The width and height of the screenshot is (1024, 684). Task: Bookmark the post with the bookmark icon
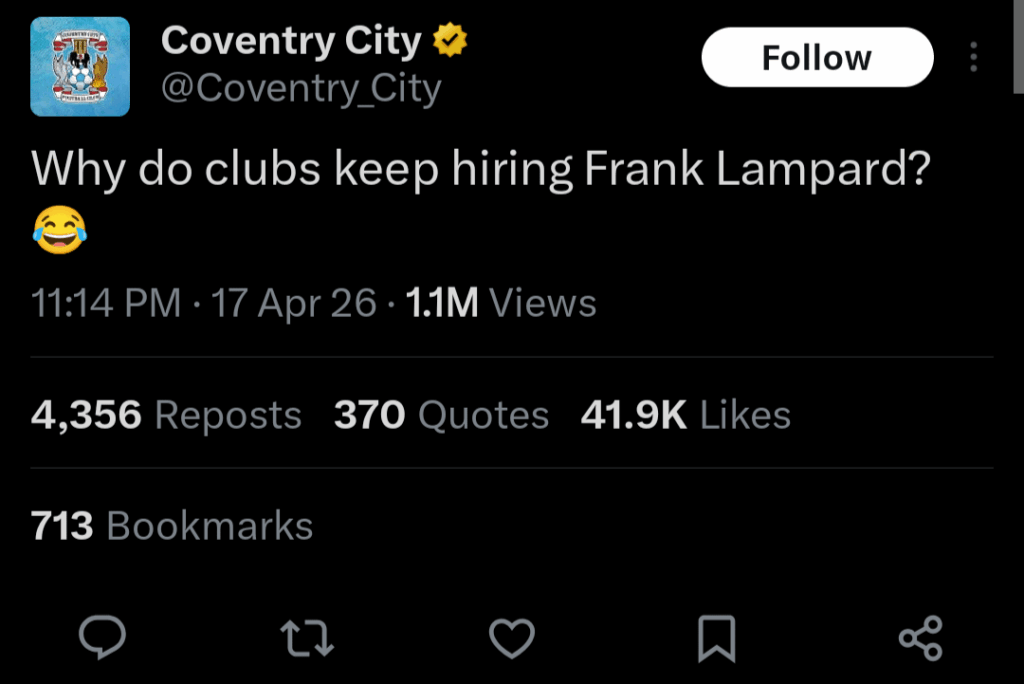click(717, 635)
